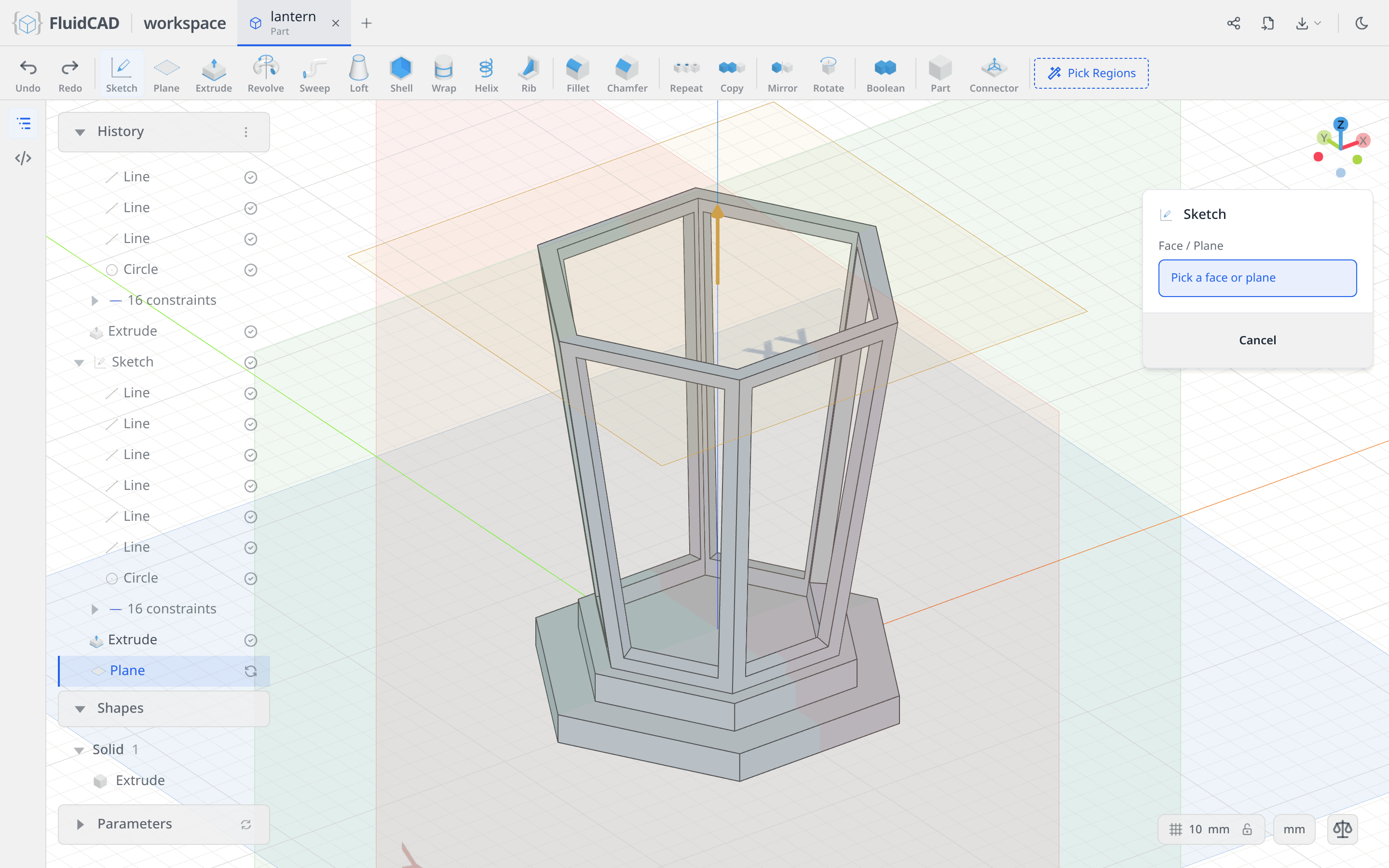The image size is (1389, 868).
Task: Toggle check on upper Extrude history row
Action: click(250, 332)
